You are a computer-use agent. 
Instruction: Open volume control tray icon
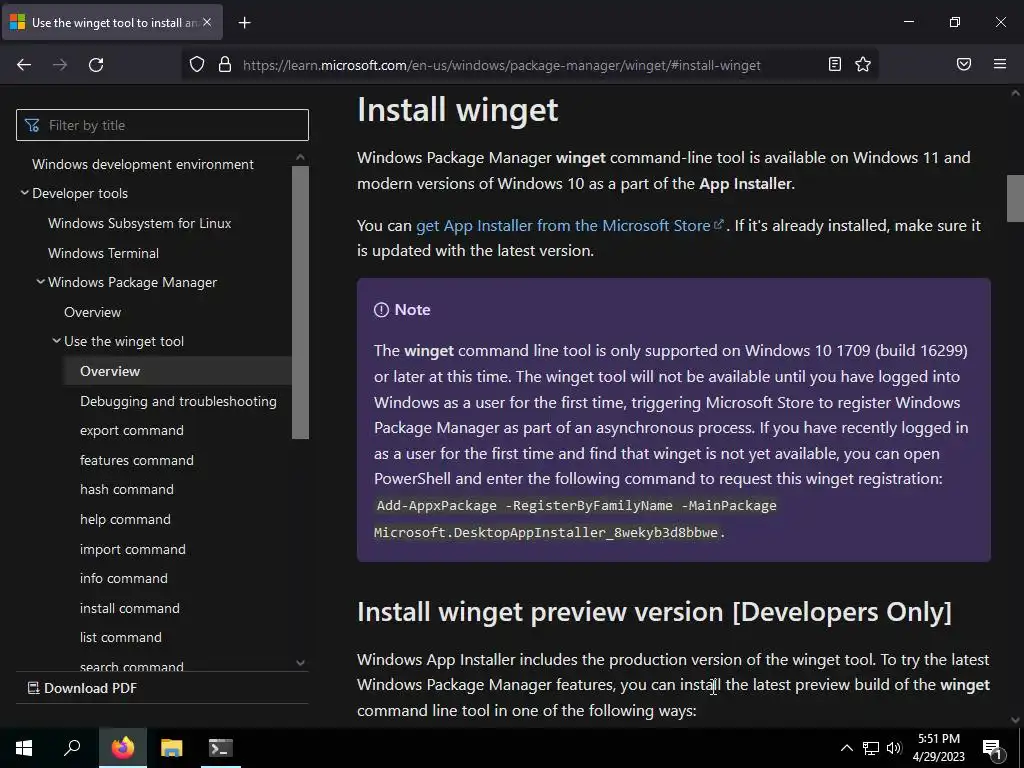(894, 748)
